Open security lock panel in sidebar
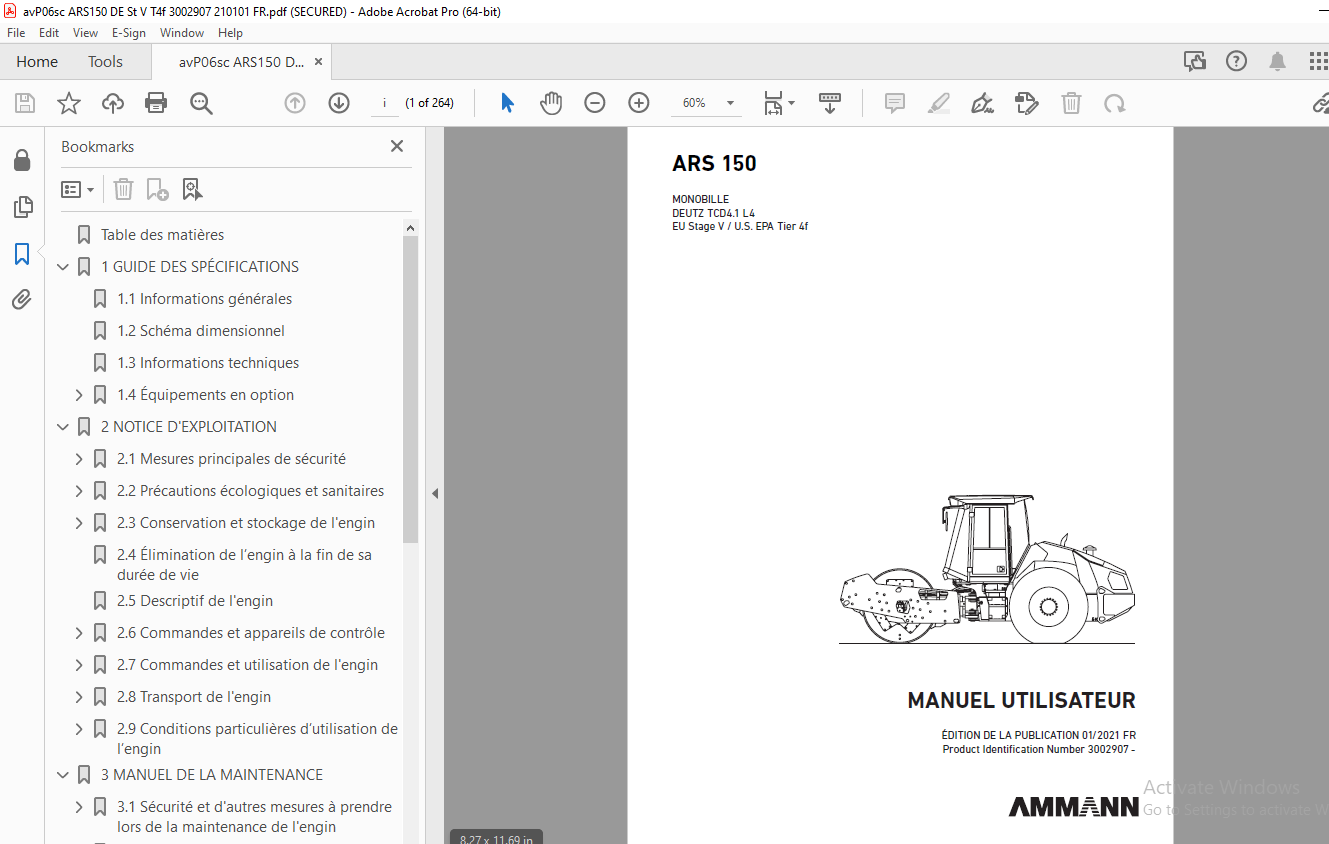This screenshot has height=844, width=1329. pos(22,161)
